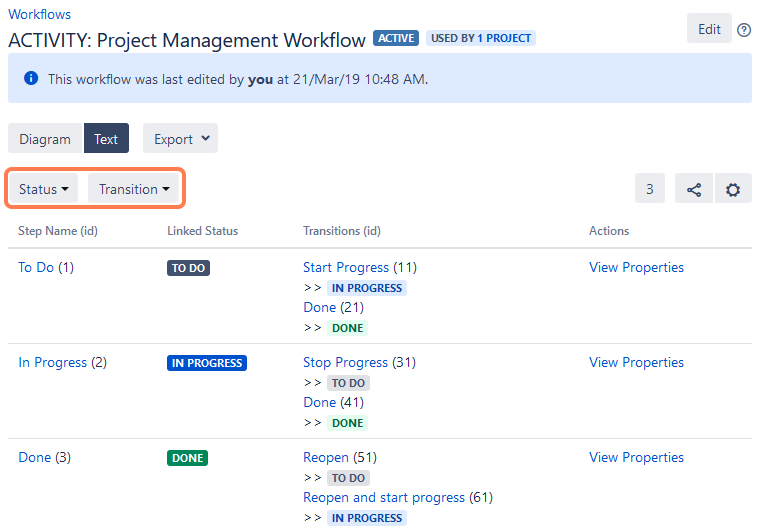Open the share workflow icon
Image resolution: width=758 pixels, height=532 pixels.
point(694,189)
